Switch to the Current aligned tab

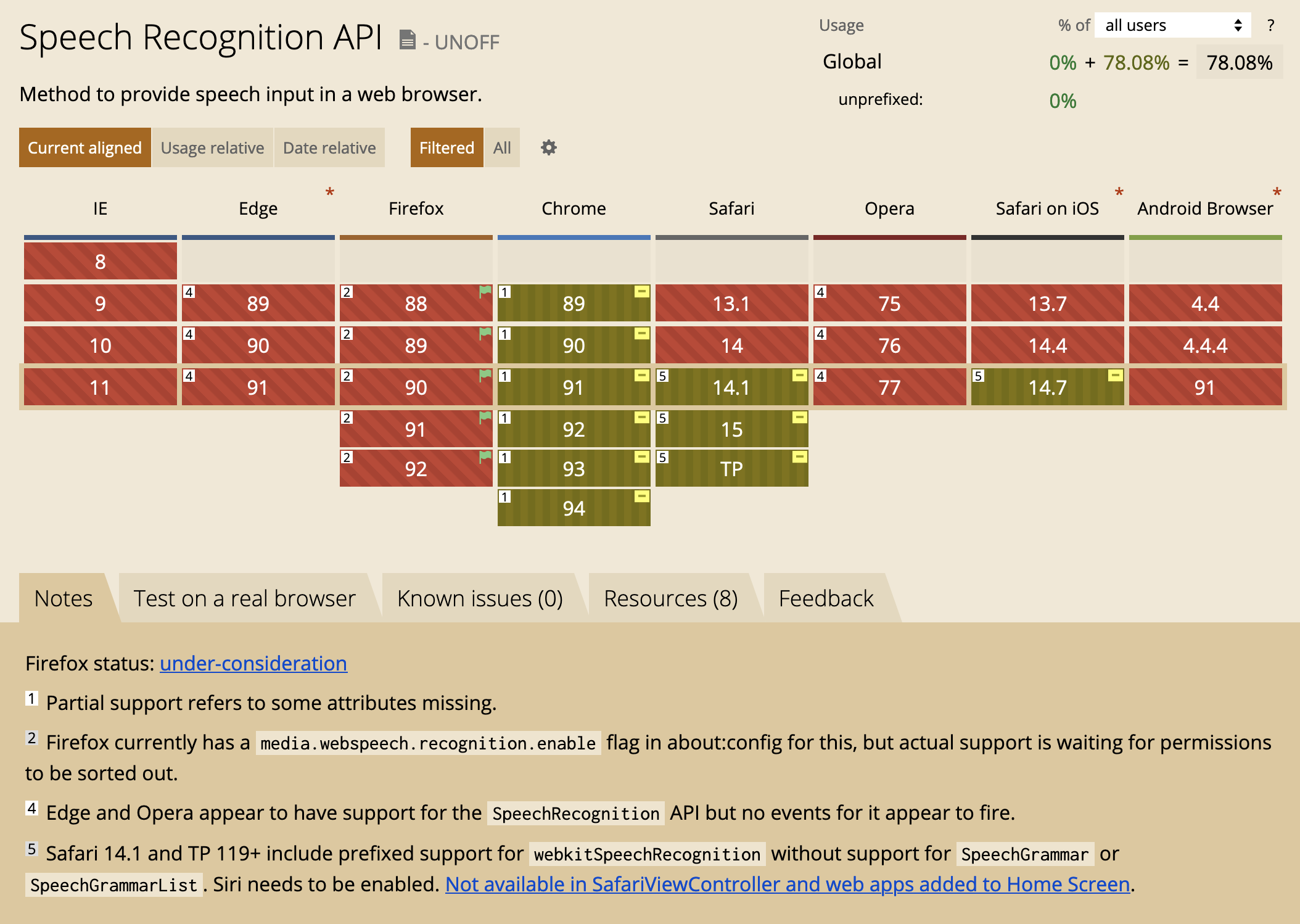[84, 147]
